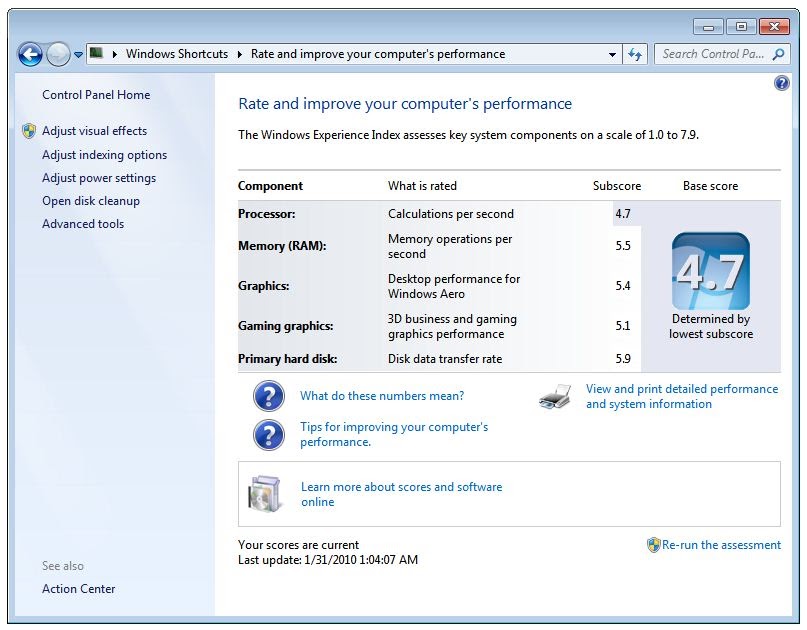
Task: Click the Re-run the assessment refresh icon
Action: tap(654, 545)
